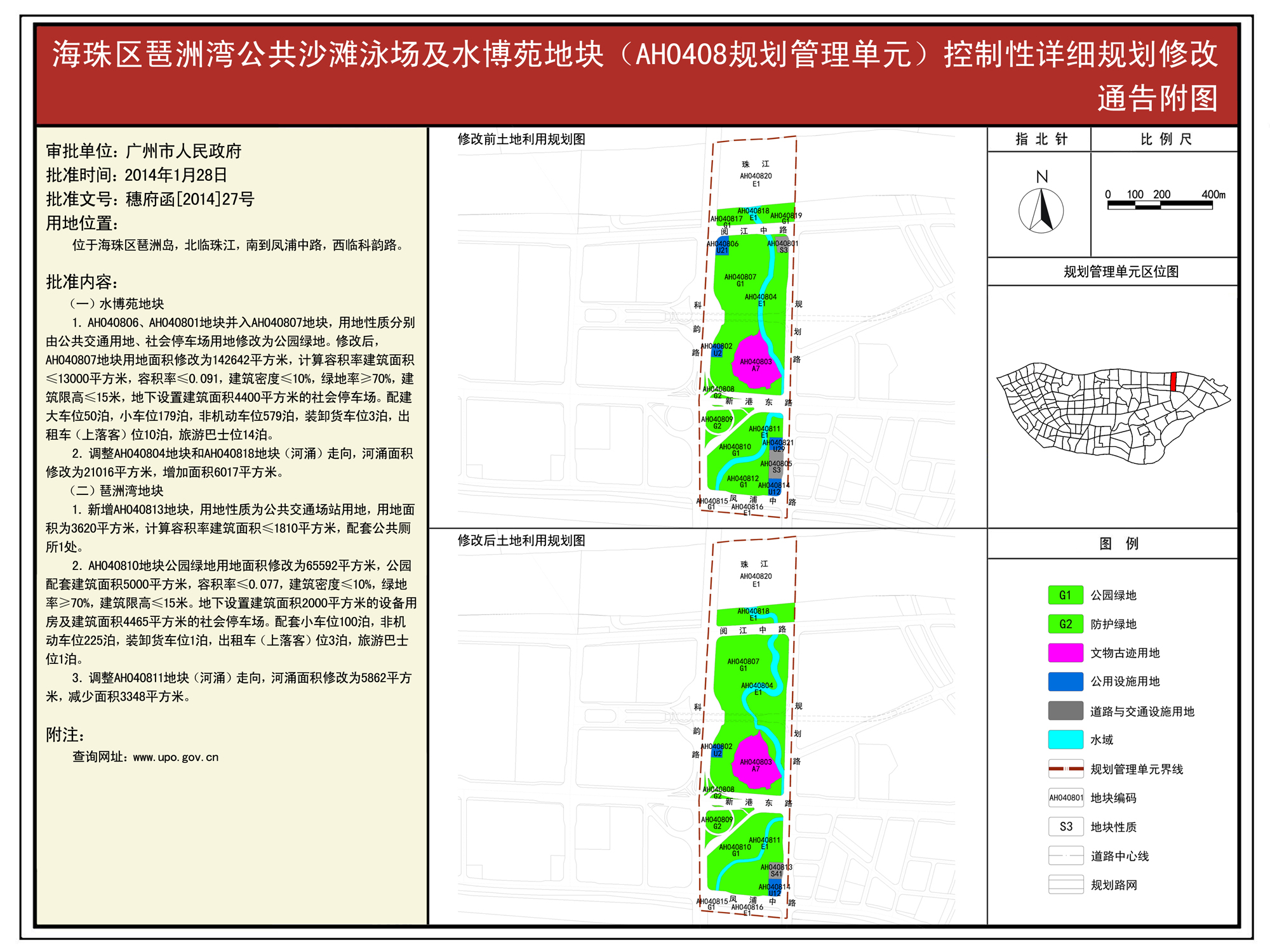Click the 审批单位:广州市人民政府 line
The height and width of the screenshot is (952, 1270).
(x=144, y=151)
